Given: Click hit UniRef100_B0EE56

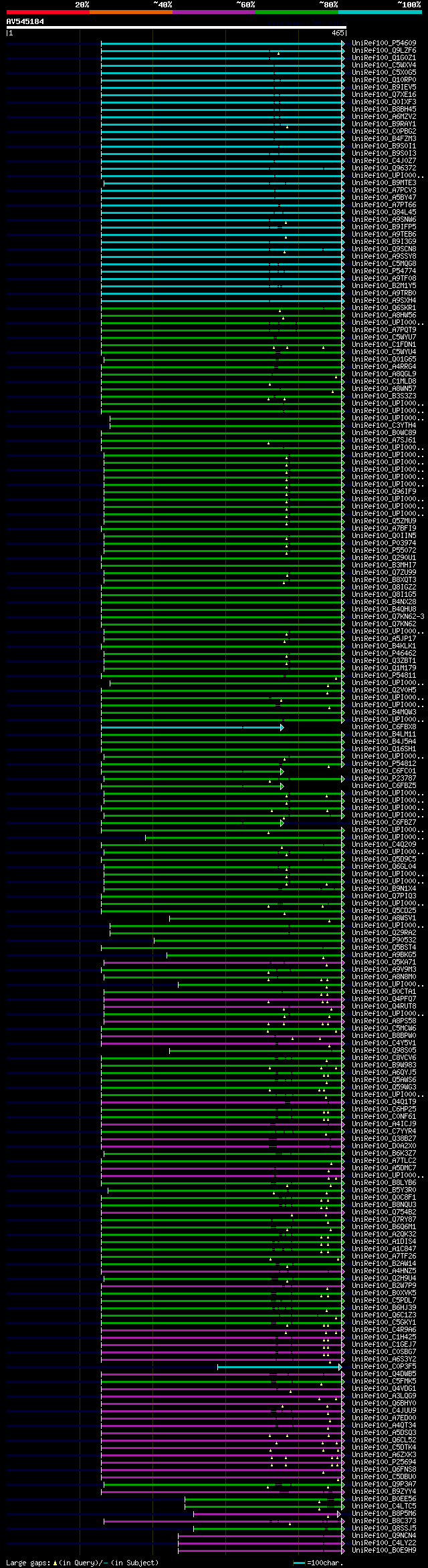Looking at the screenshot, I should 384,1499.
